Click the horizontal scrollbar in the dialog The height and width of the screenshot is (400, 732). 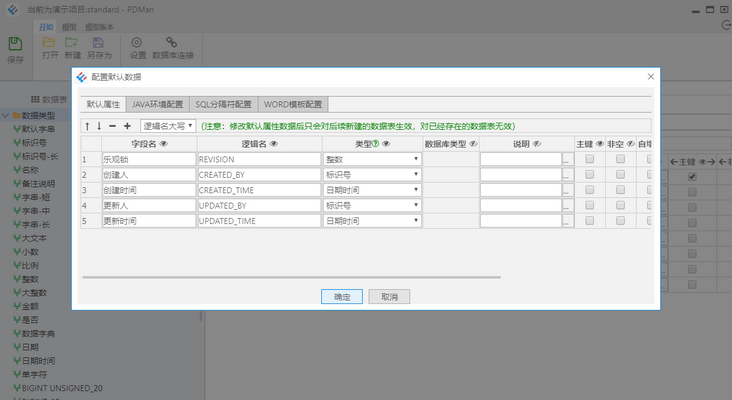291,277
